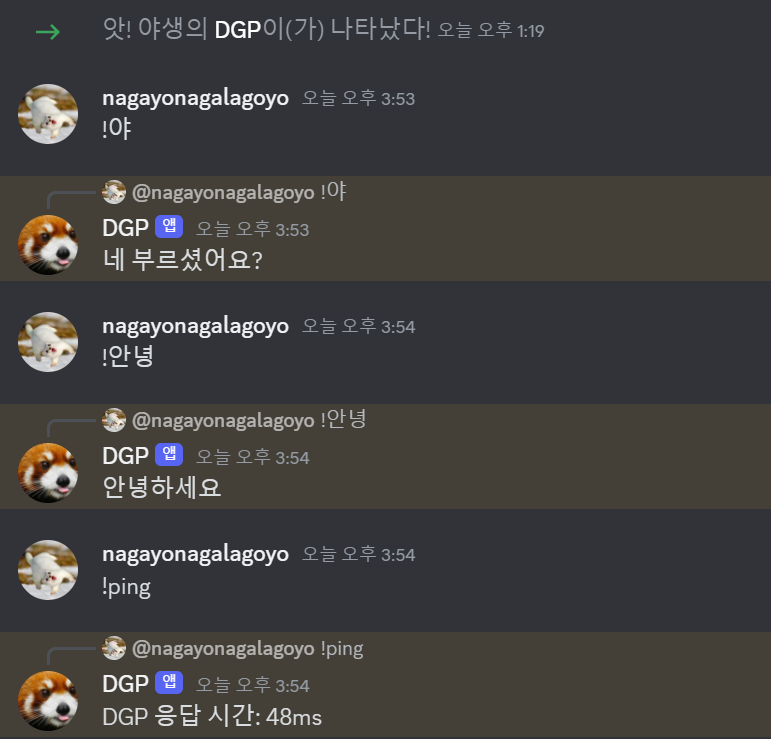771x739 pixels.
Task: Jump to the replied message @nagayonagalagoyo !야
Action: pyautogui.click(x=239, y=192)
